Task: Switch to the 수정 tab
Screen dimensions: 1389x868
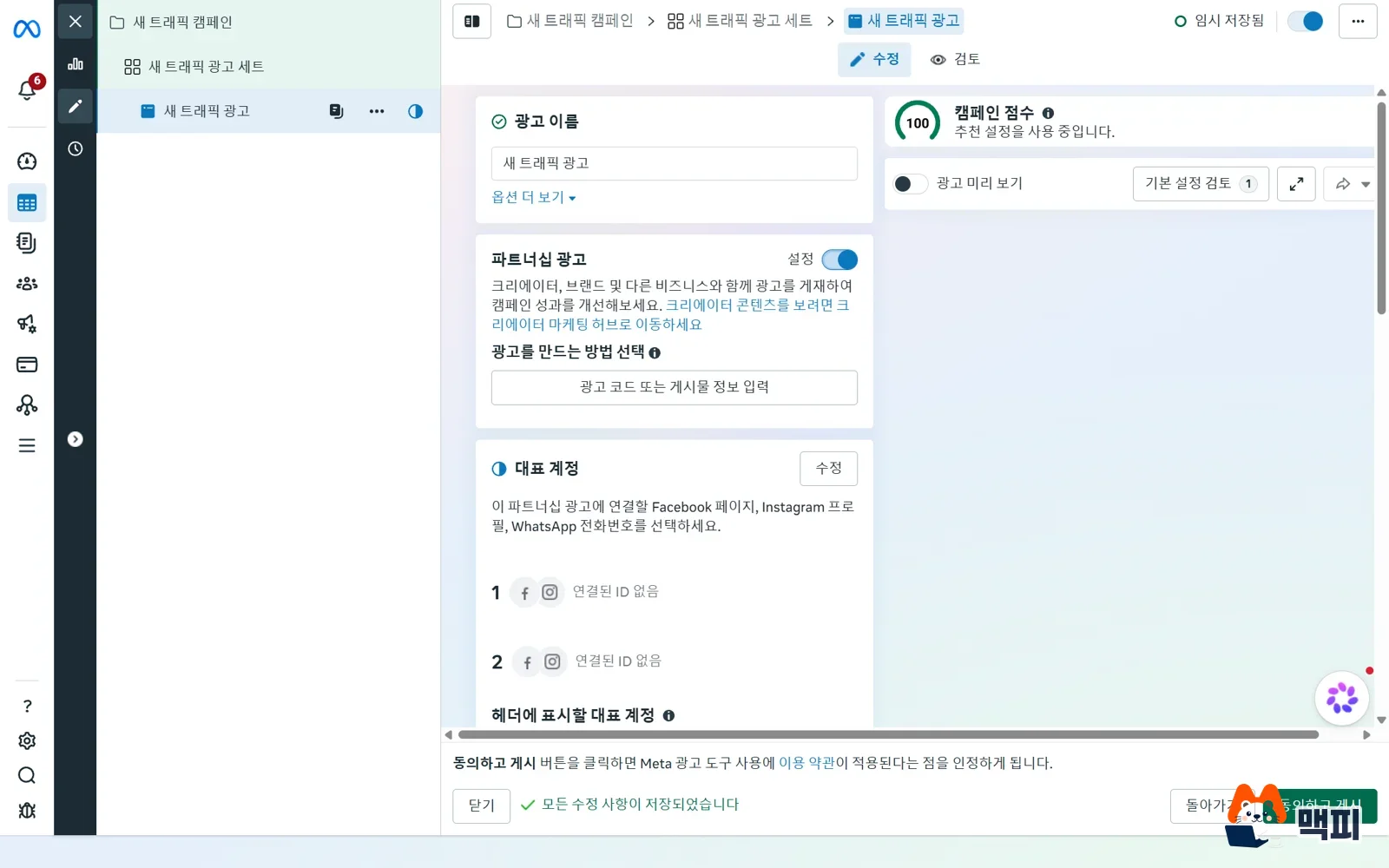Action: [x=874, y=59]
